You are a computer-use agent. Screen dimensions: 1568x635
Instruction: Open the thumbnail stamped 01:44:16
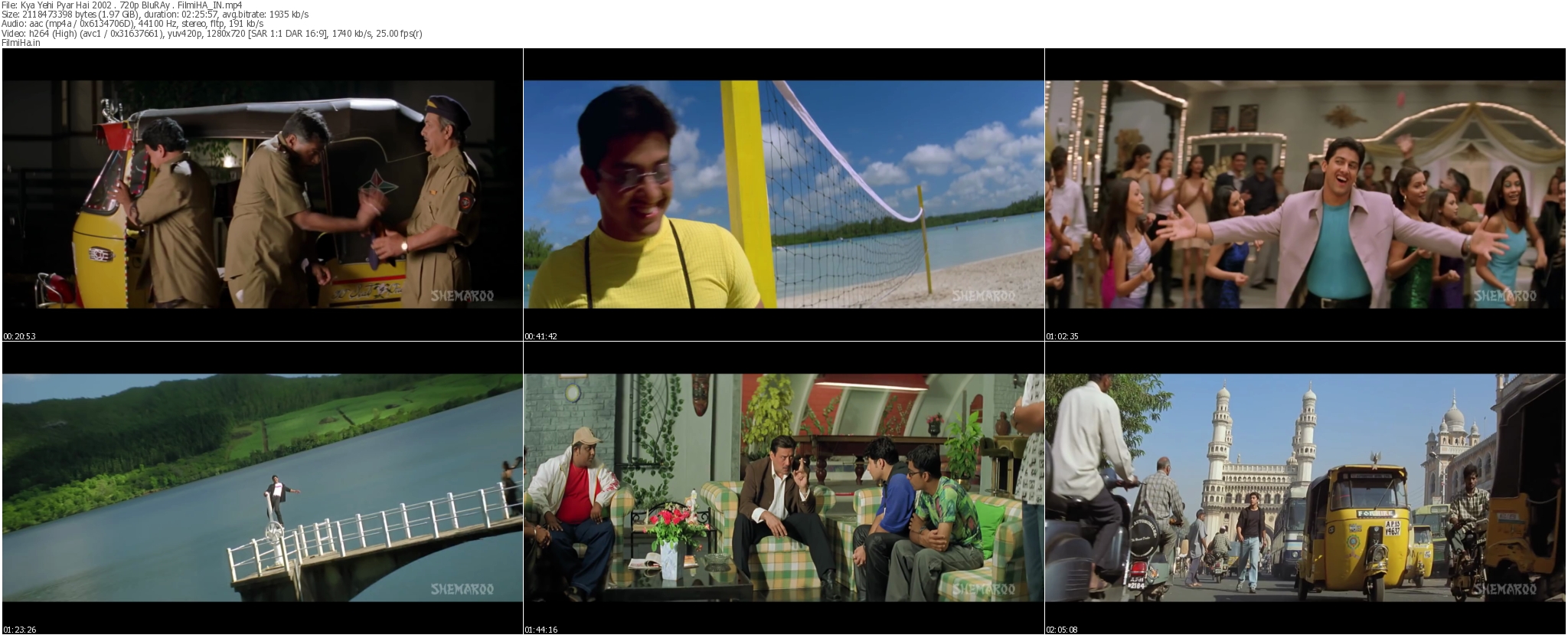tap(784, 488)
